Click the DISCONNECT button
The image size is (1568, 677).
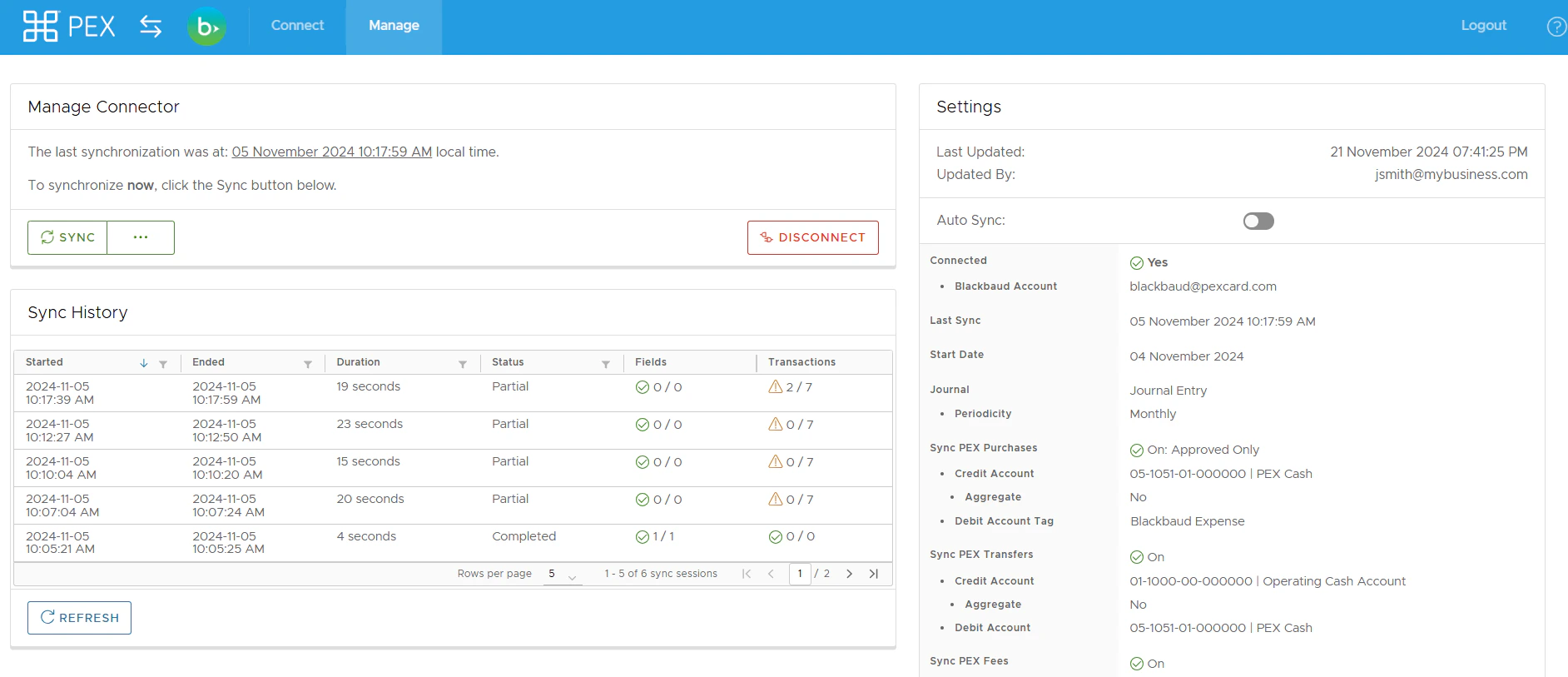pos(812,237)
